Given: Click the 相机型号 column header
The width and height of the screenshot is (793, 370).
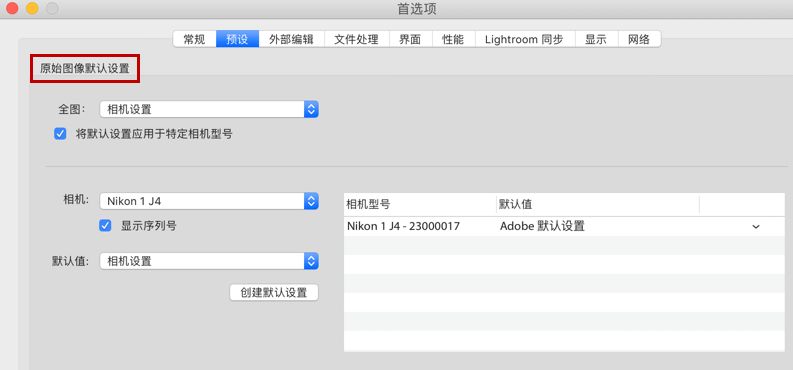Looking at the screenshot, I should [420, 204].
